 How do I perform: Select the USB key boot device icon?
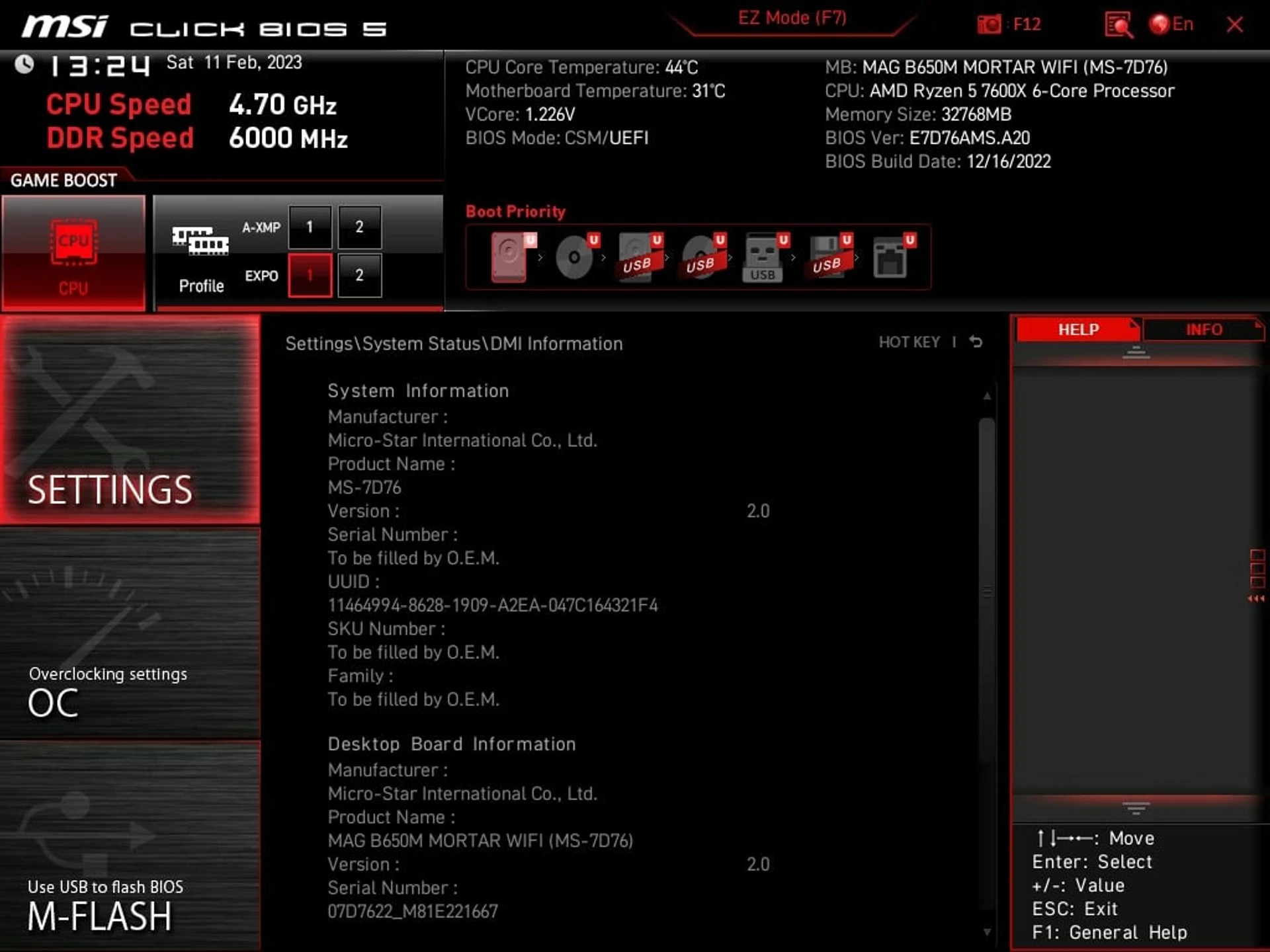(x=765, y=257)
